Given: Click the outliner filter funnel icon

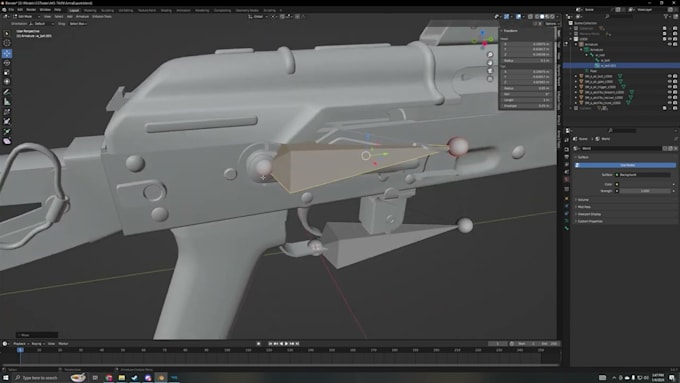Looking at the screenshot, I should tap(666, 16).
